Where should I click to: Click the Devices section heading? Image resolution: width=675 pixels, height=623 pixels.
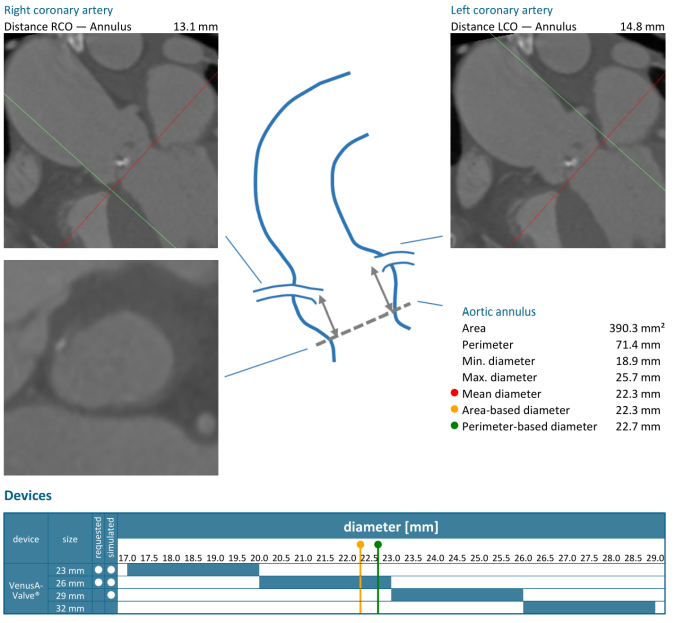coord(28,495)
